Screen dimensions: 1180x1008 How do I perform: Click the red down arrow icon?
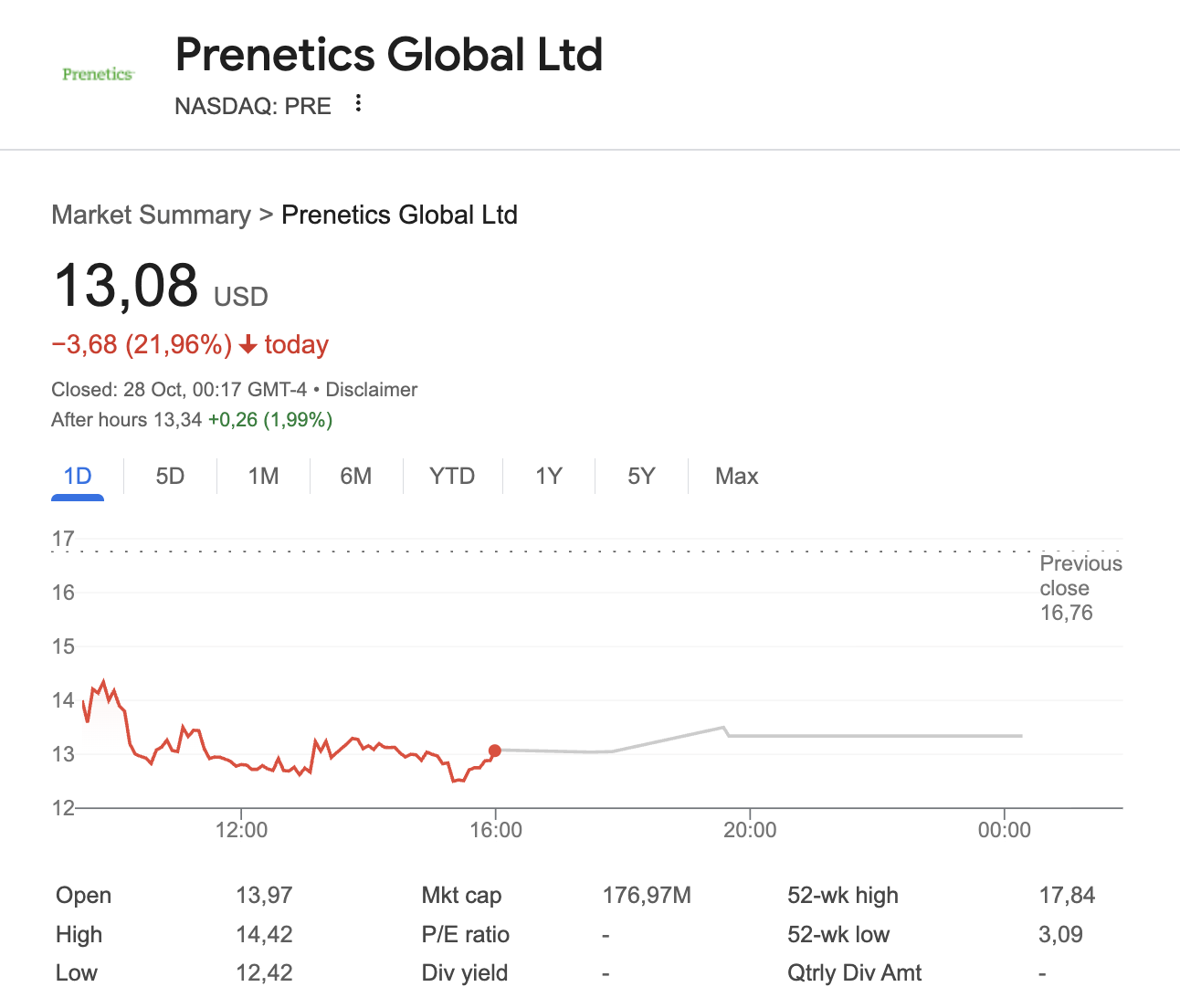pyautogui.click(x=248, y=345)
